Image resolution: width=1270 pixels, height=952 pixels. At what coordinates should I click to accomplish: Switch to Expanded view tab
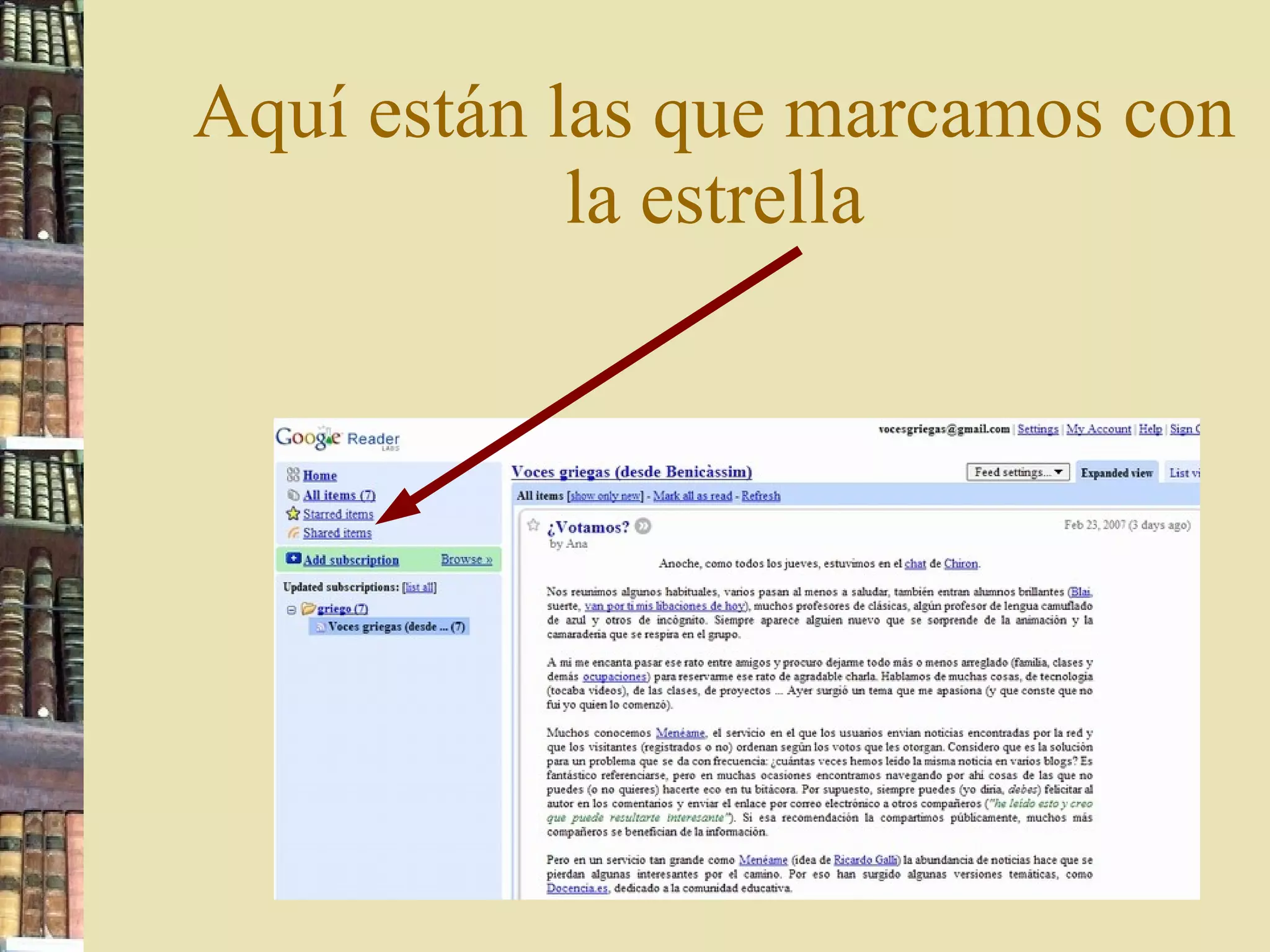point(1116,473)
